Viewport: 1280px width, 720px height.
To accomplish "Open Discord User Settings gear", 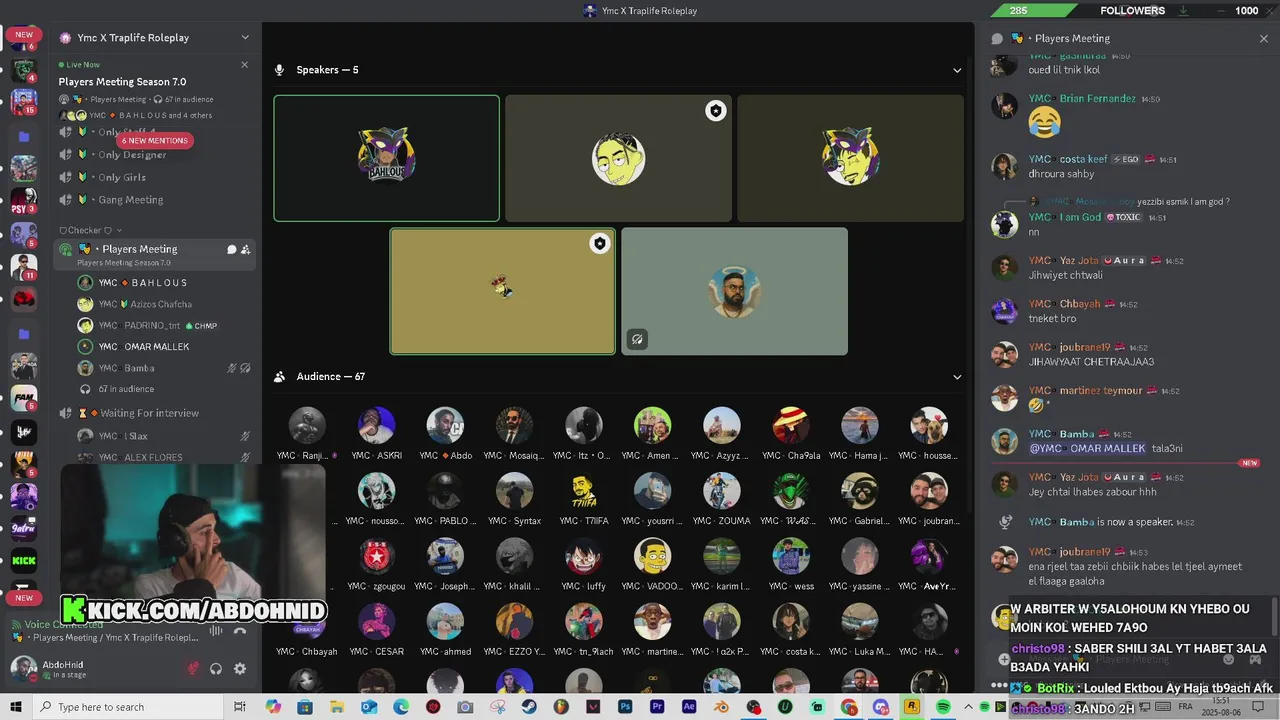I will click(x=240, y=669).
